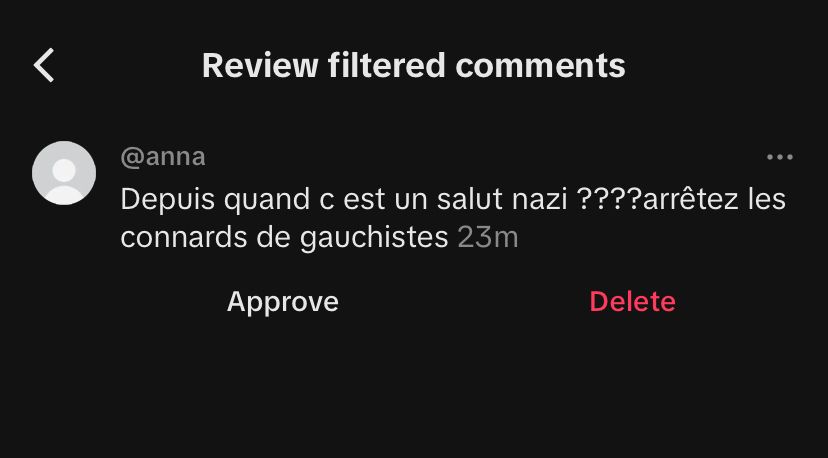Open the @anna username profile link

pyautogui.click(x=163, y=157)
